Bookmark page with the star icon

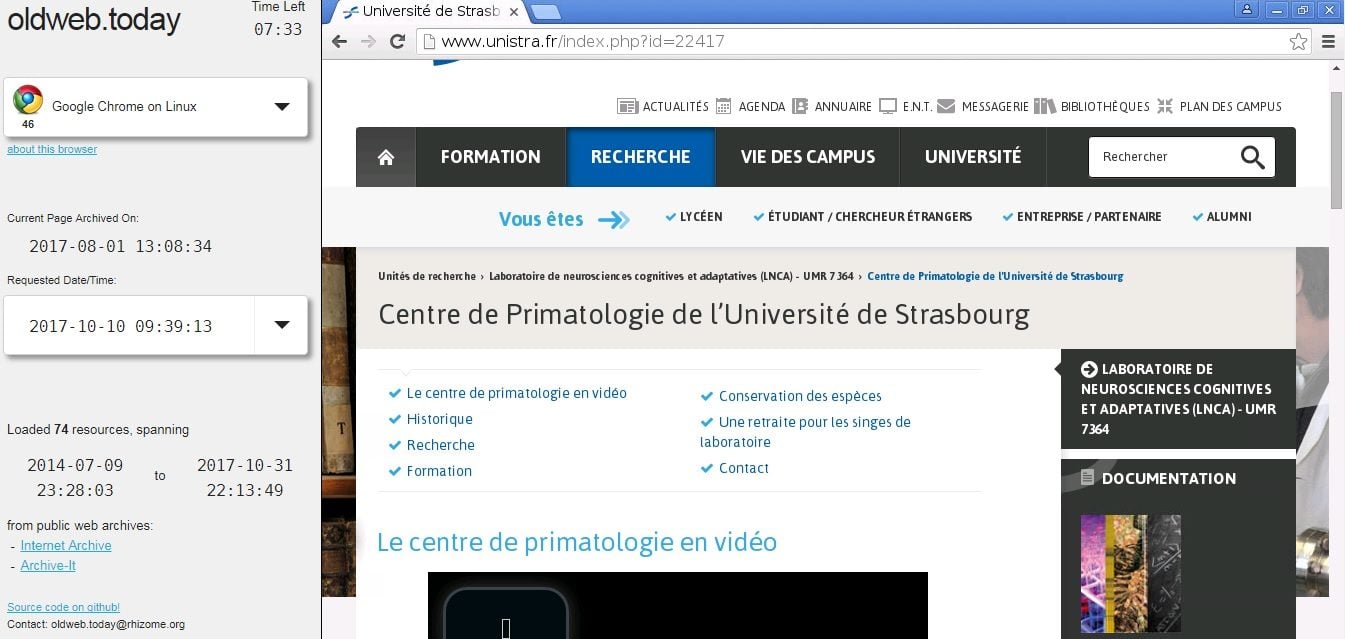point(1298,41)
